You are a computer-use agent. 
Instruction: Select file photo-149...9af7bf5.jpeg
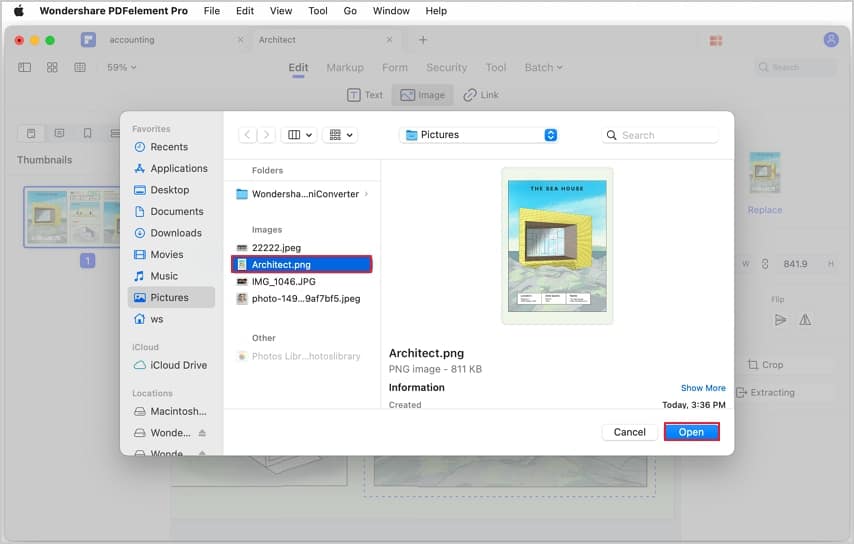pyautogui.click(x=302, y=298)
